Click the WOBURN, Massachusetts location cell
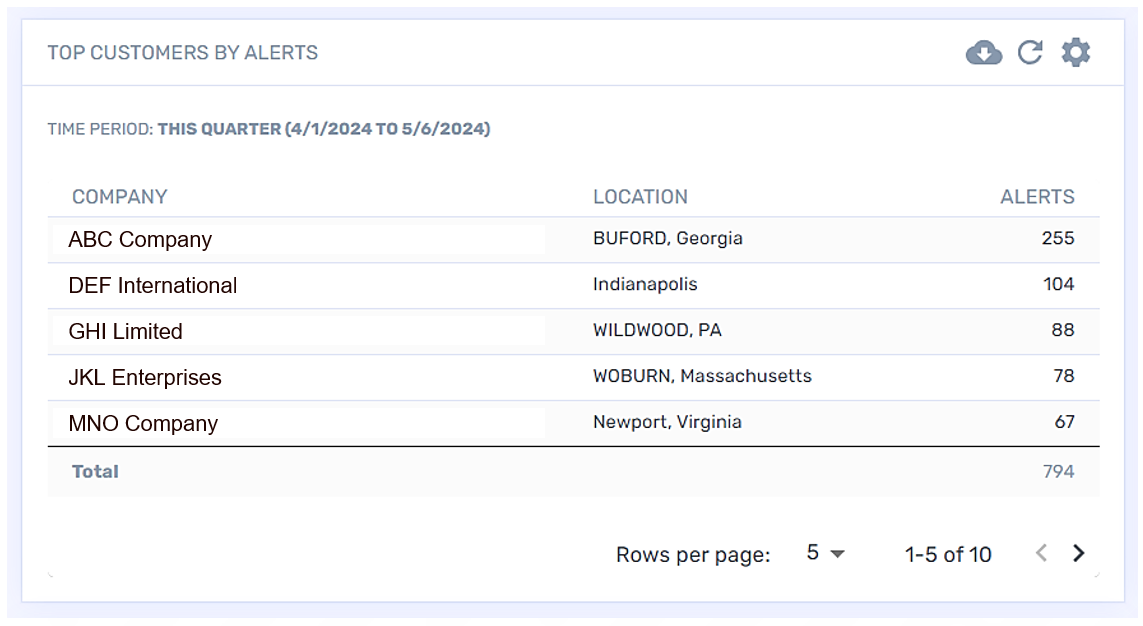Screen dimensions: 1143x626 tap(702, 377)
